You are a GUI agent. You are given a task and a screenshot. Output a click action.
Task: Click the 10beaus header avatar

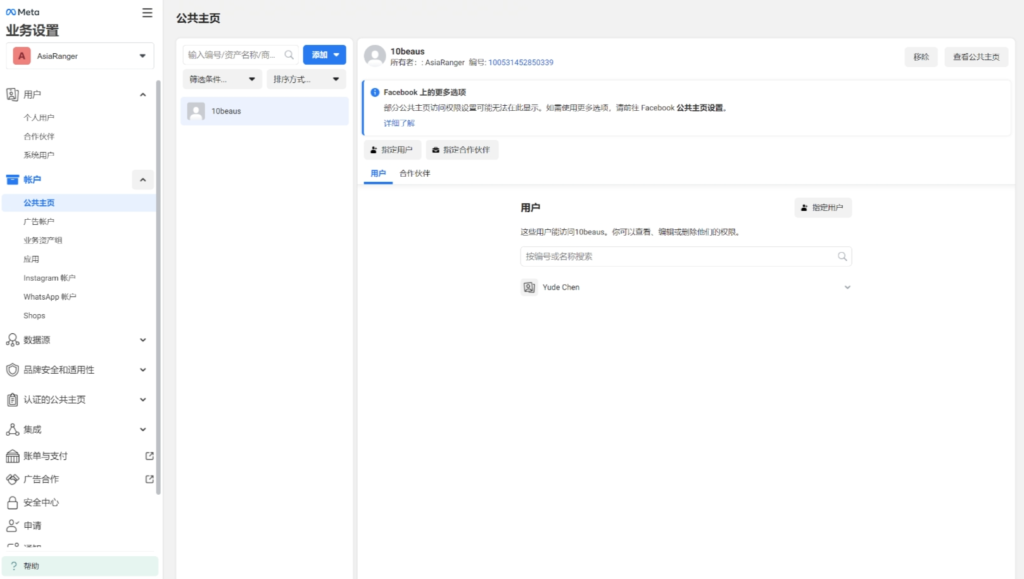375,56
